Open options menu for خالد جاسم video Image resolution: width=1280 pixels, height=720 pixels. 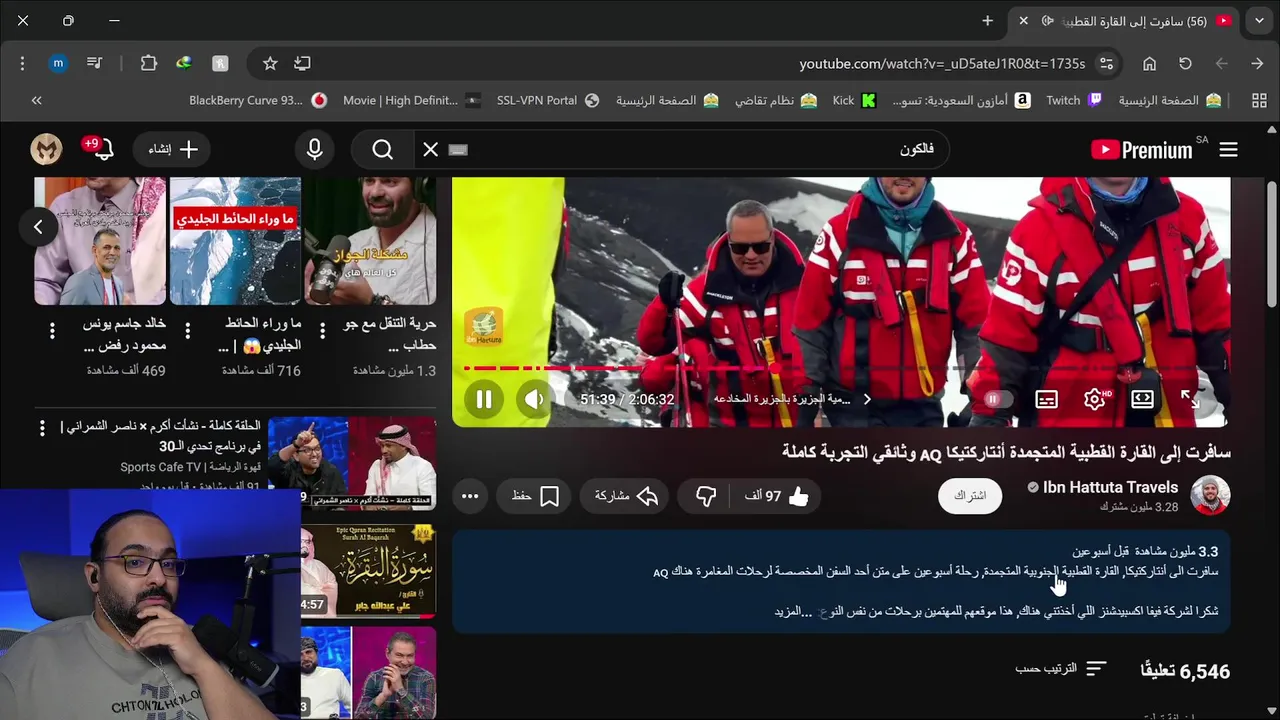[x=51, y=331]
